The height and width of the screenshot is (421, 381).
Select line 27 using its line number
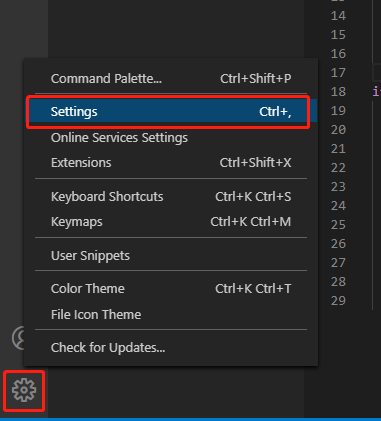coord(338,263)
